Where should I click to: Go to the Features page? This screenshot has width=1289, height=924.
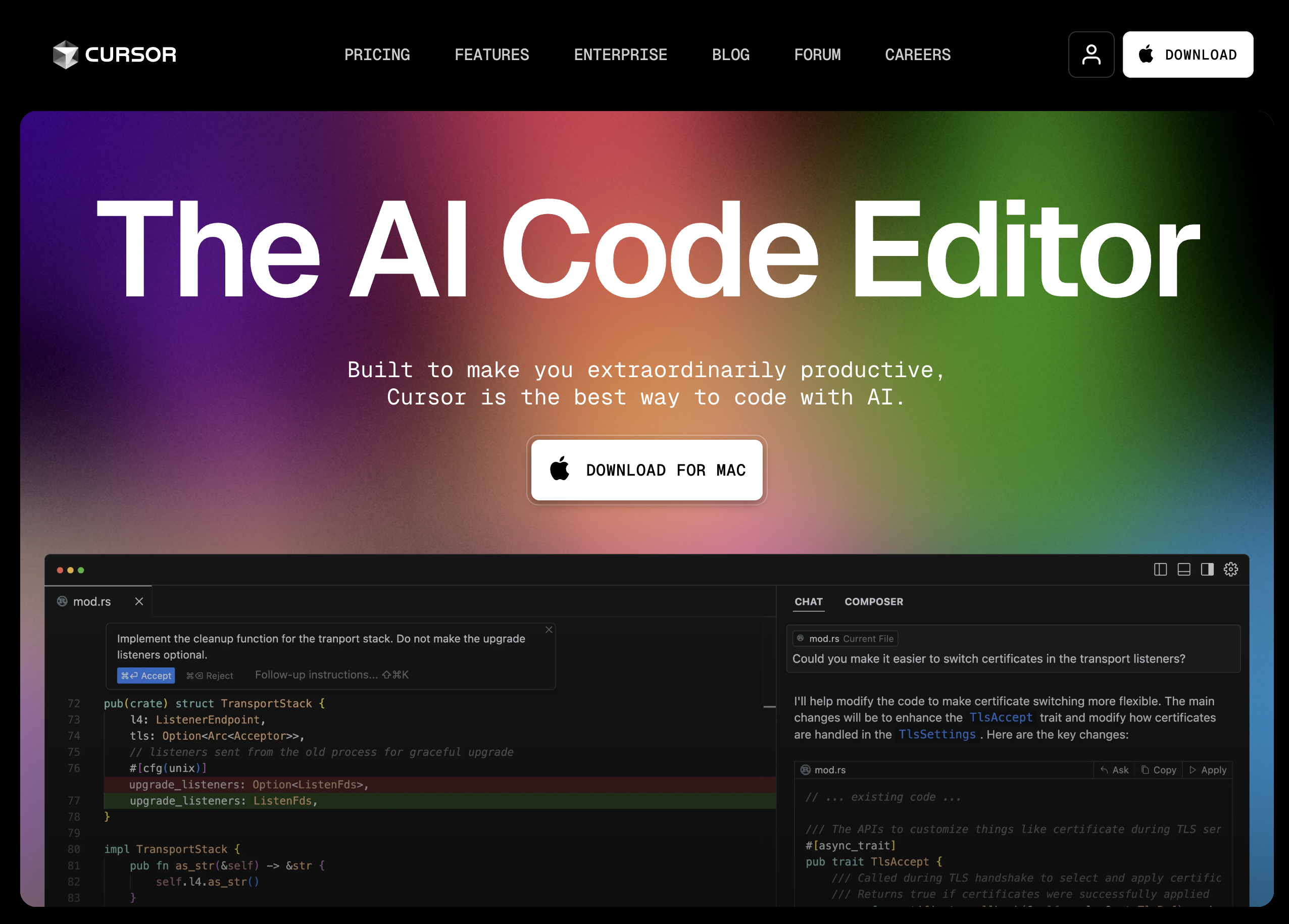tap(491, 55)
